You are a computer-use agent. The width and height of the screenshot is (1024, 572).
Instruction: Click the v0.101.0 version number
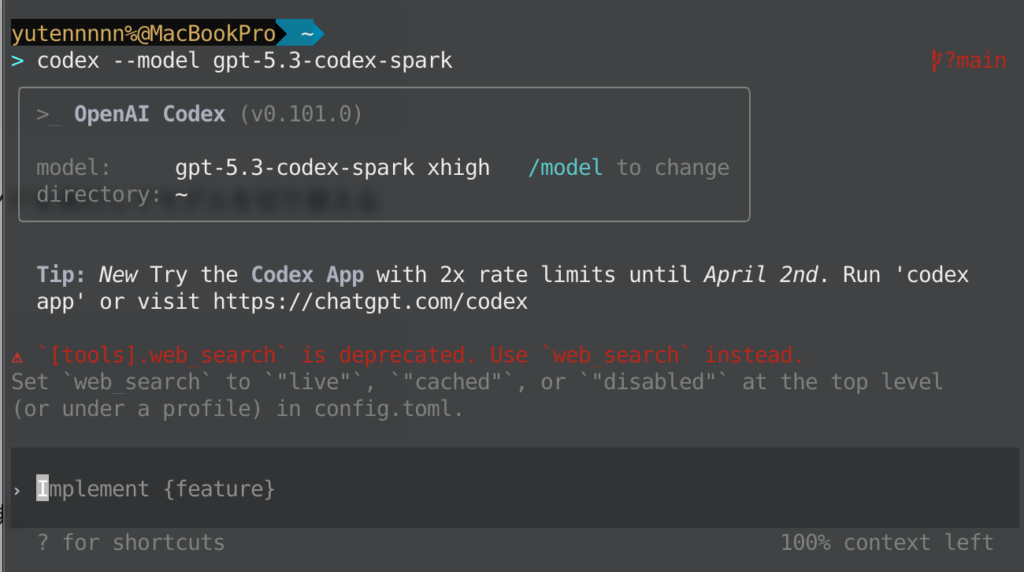pyautogui.click(x=301, y=114)
